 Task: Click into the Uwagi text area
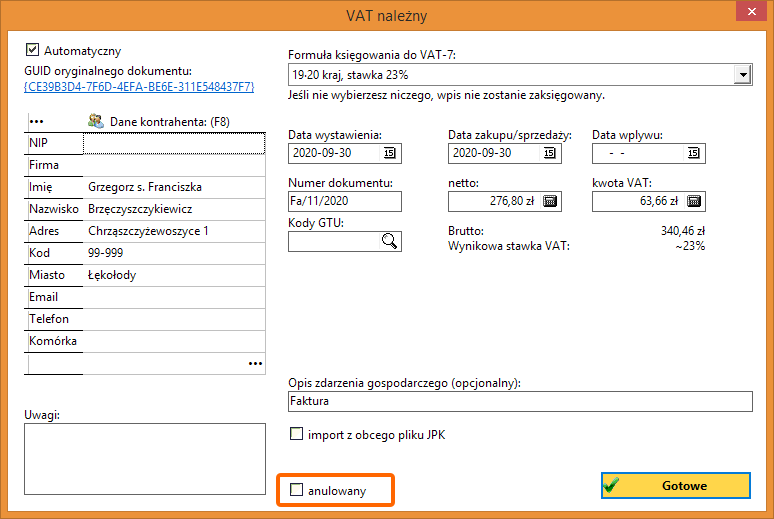click(145, 459)
